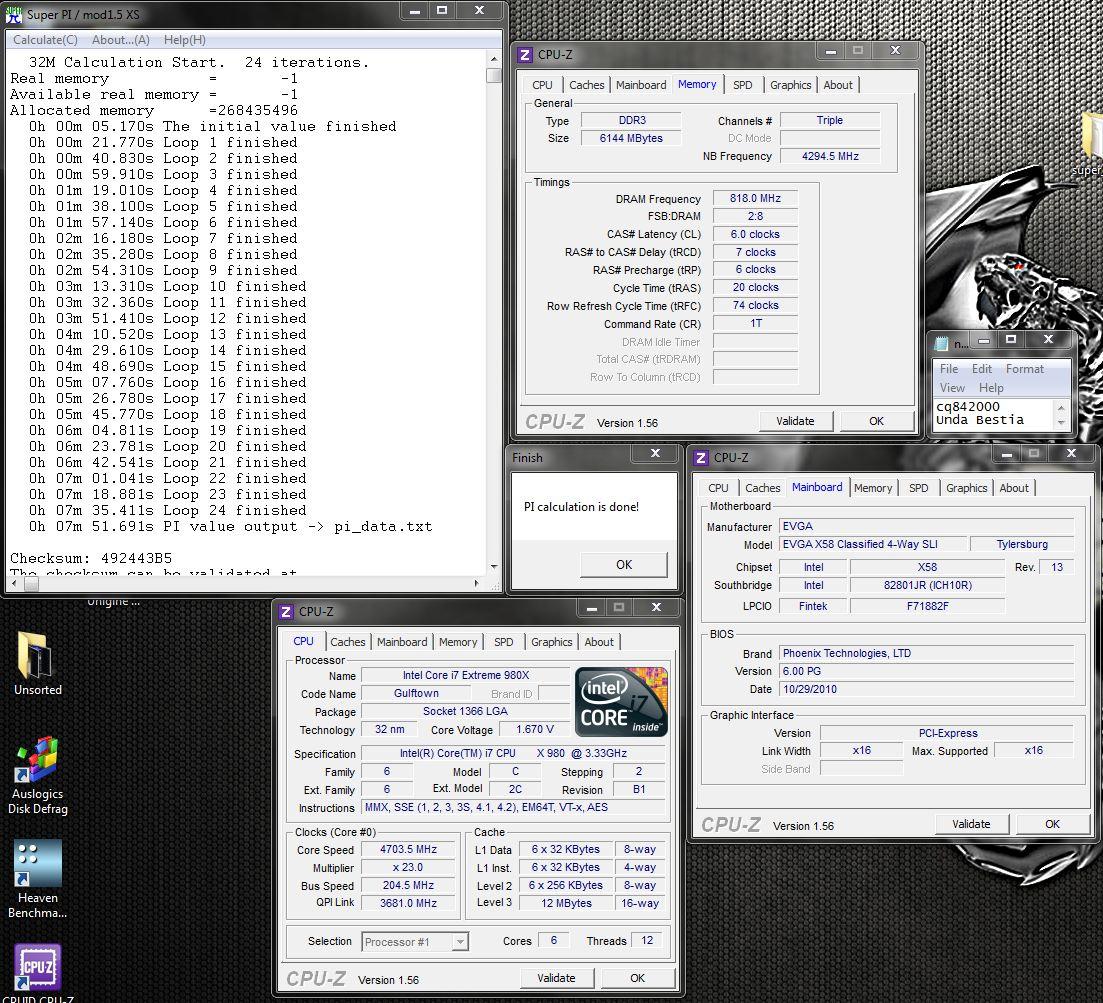Click motherboard model EVGA X58 Classified field

[x=871, y=544]
